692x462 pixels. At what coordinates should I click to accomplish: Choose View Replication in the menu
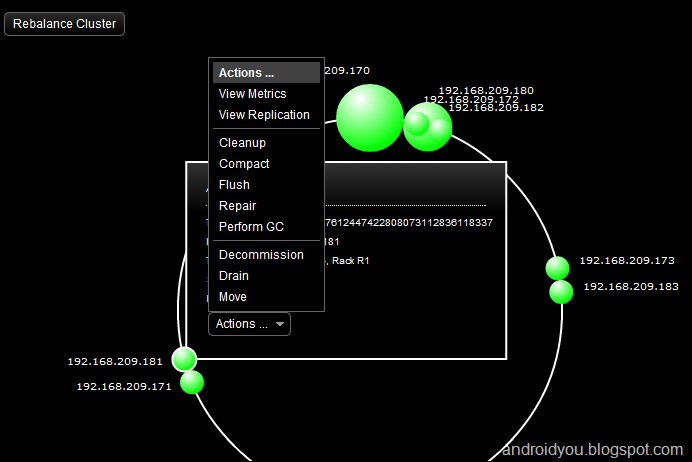click(266, 115)
